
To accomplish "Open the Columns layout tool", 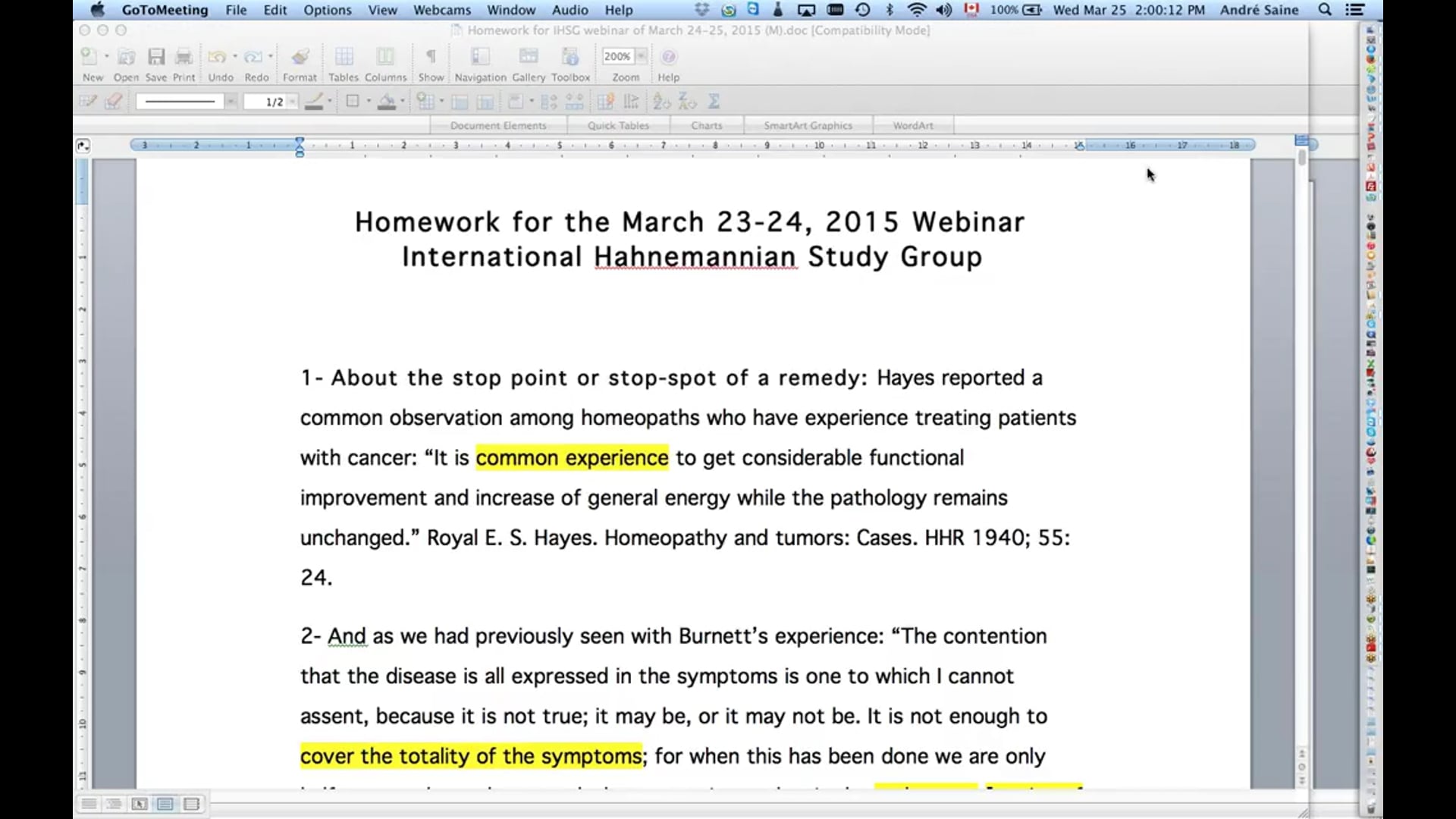I will (385, 55).
